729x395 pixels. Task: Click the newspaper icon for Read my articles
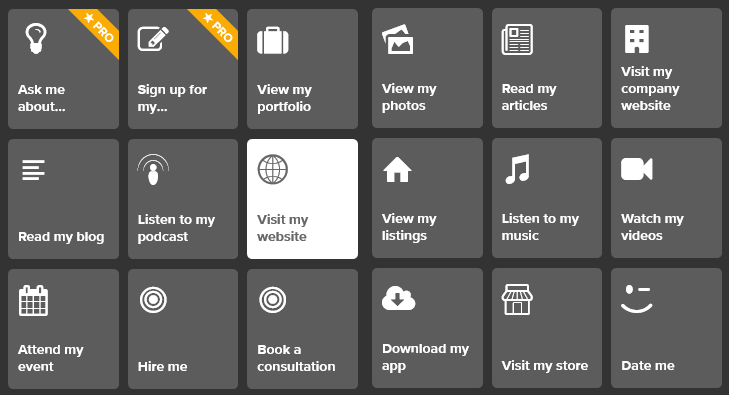tap(517, 40)
